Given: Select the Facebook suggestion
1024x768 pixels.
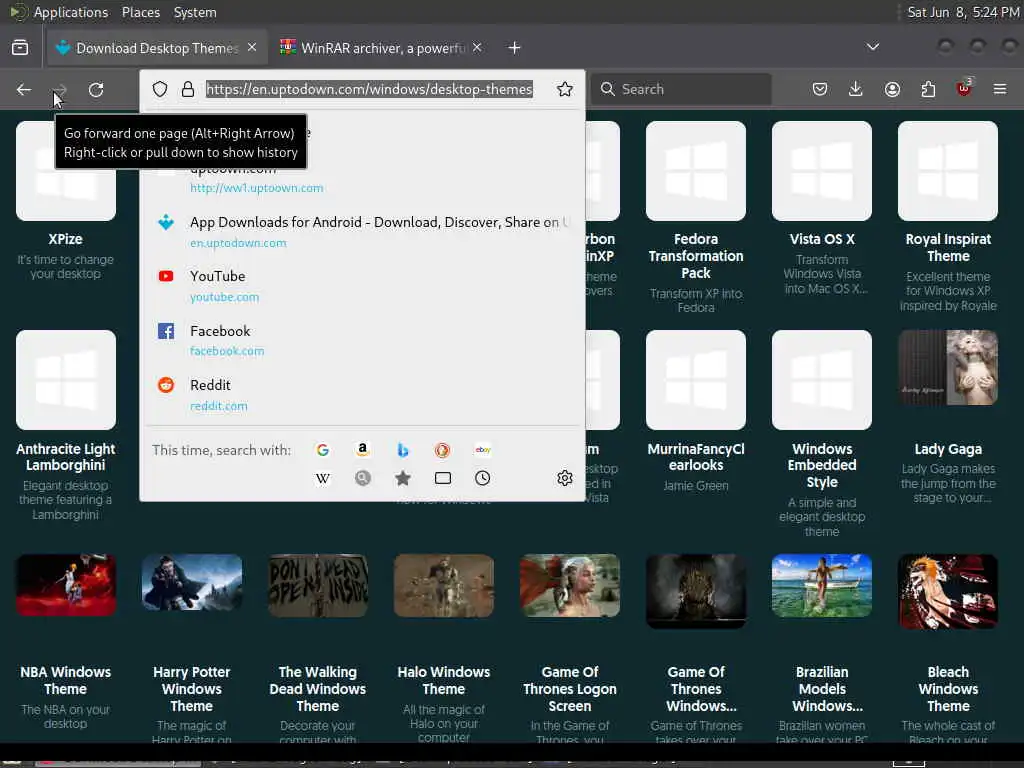Looking at the screenshot, I should point(362,340).
